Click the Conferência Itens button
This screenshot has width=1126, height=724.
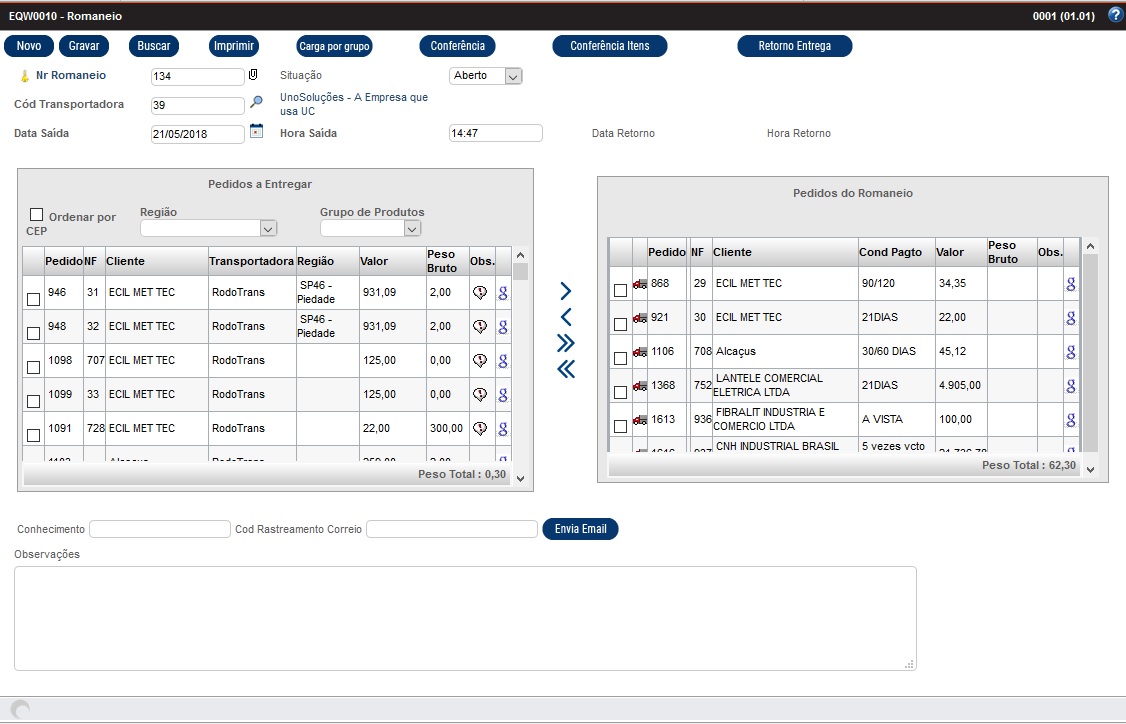point(609,46)
